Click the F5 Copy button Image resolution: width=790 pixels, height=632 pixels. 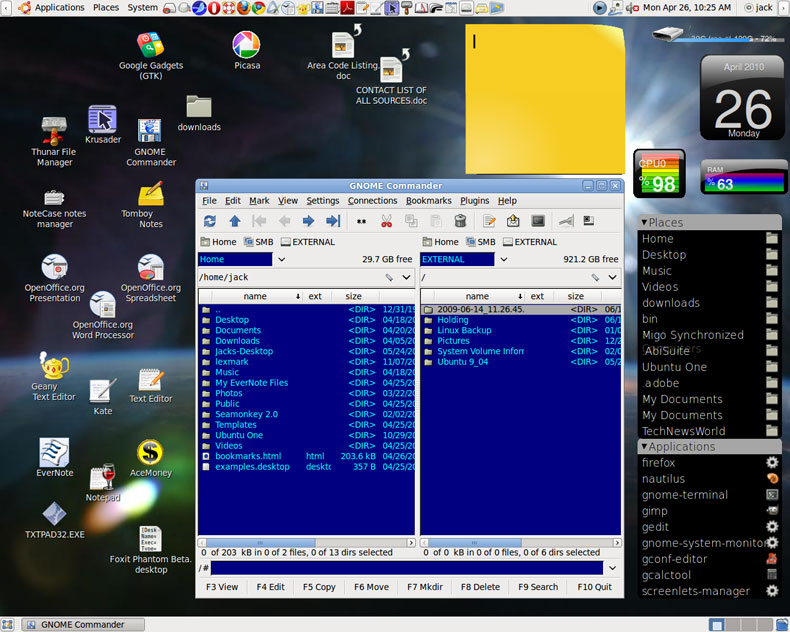(319, 587)
